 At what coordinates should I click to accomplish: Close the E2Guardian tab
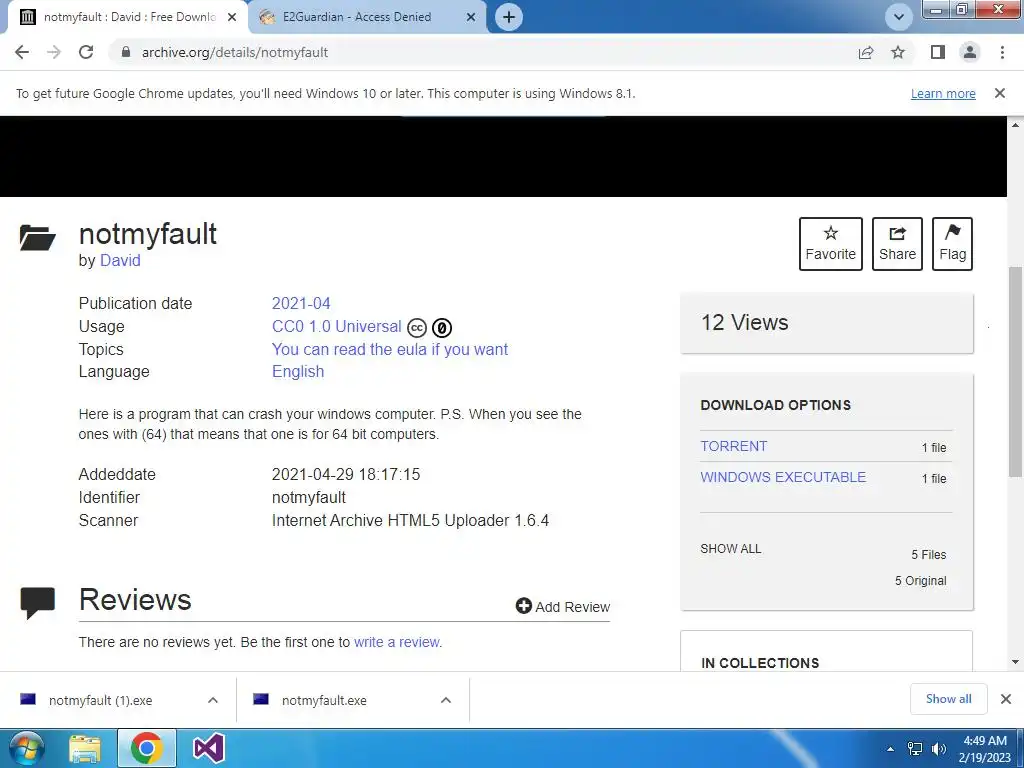[471, 17]
